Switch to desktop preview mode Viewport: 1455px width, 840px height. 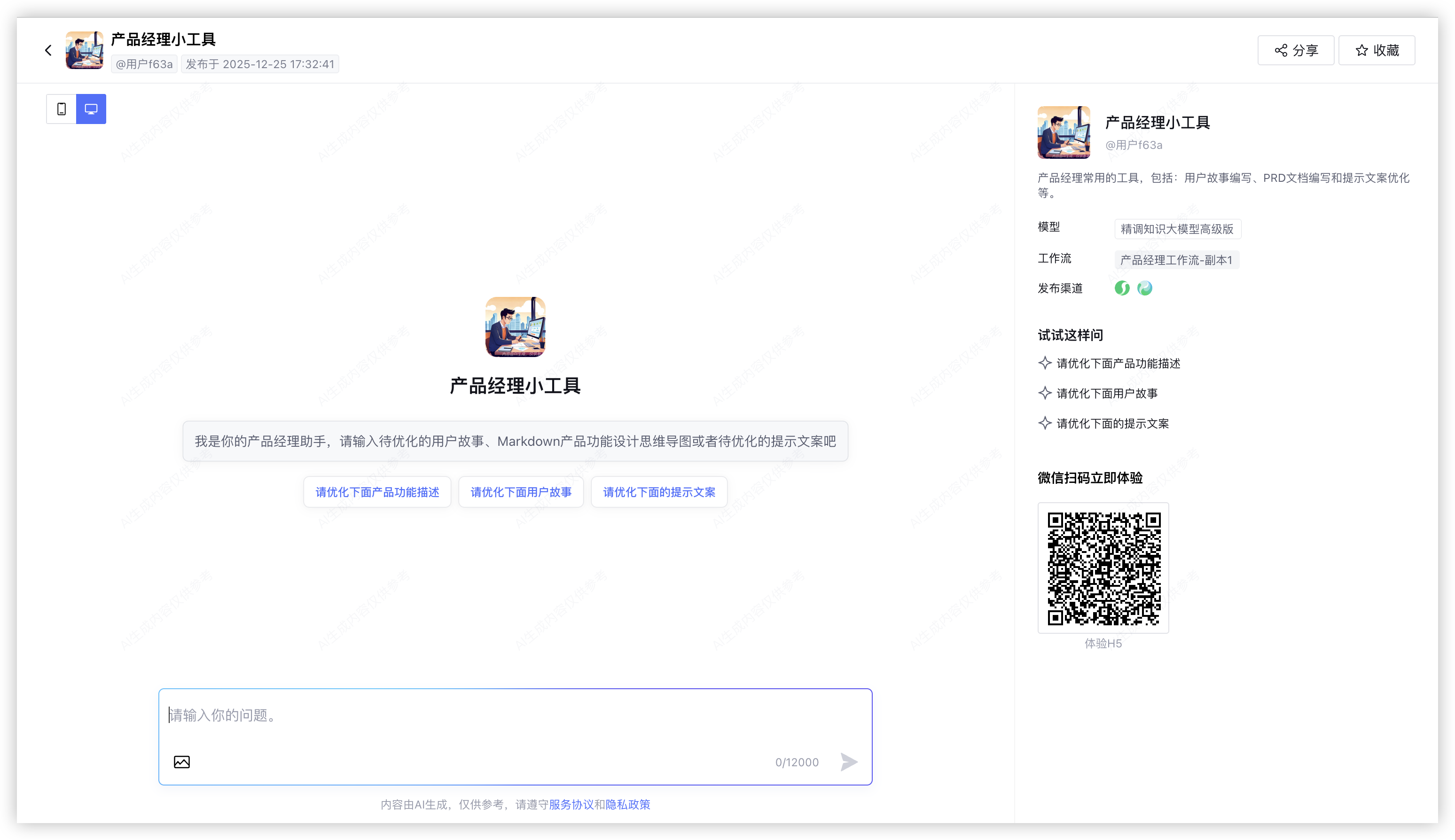91,109
